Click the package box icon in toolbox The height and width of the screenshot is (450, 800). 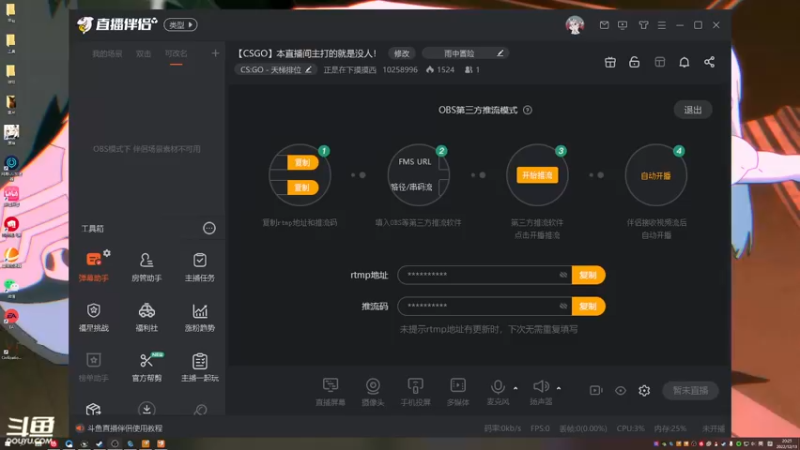(x=93, y=409)
